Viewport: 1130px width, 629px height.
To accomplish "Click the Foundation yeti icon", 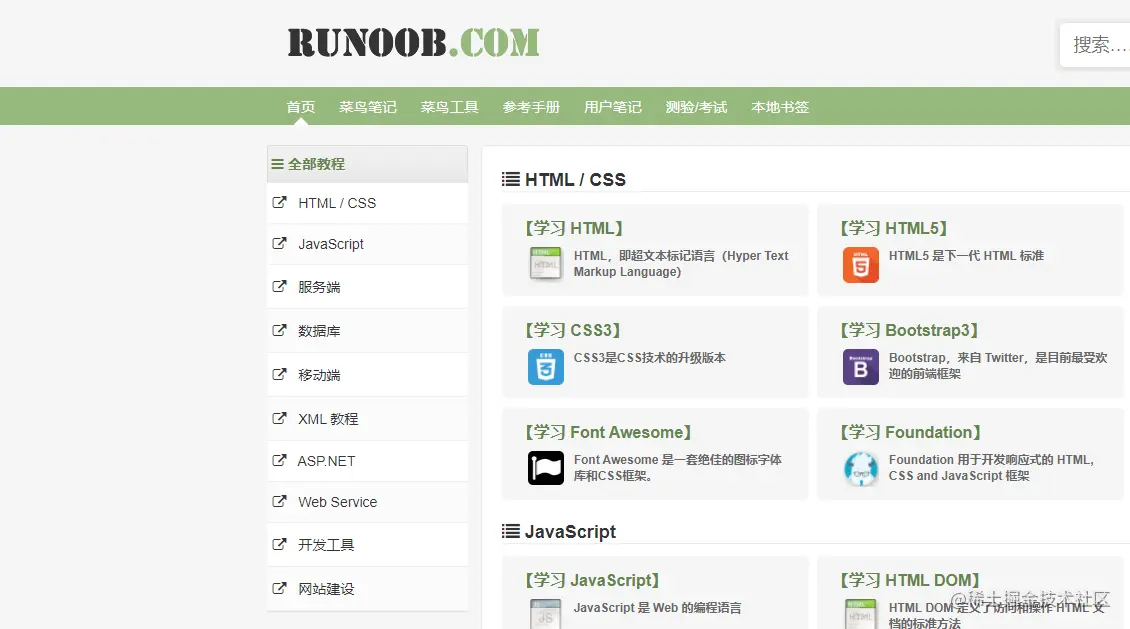I will click(860, 468).
